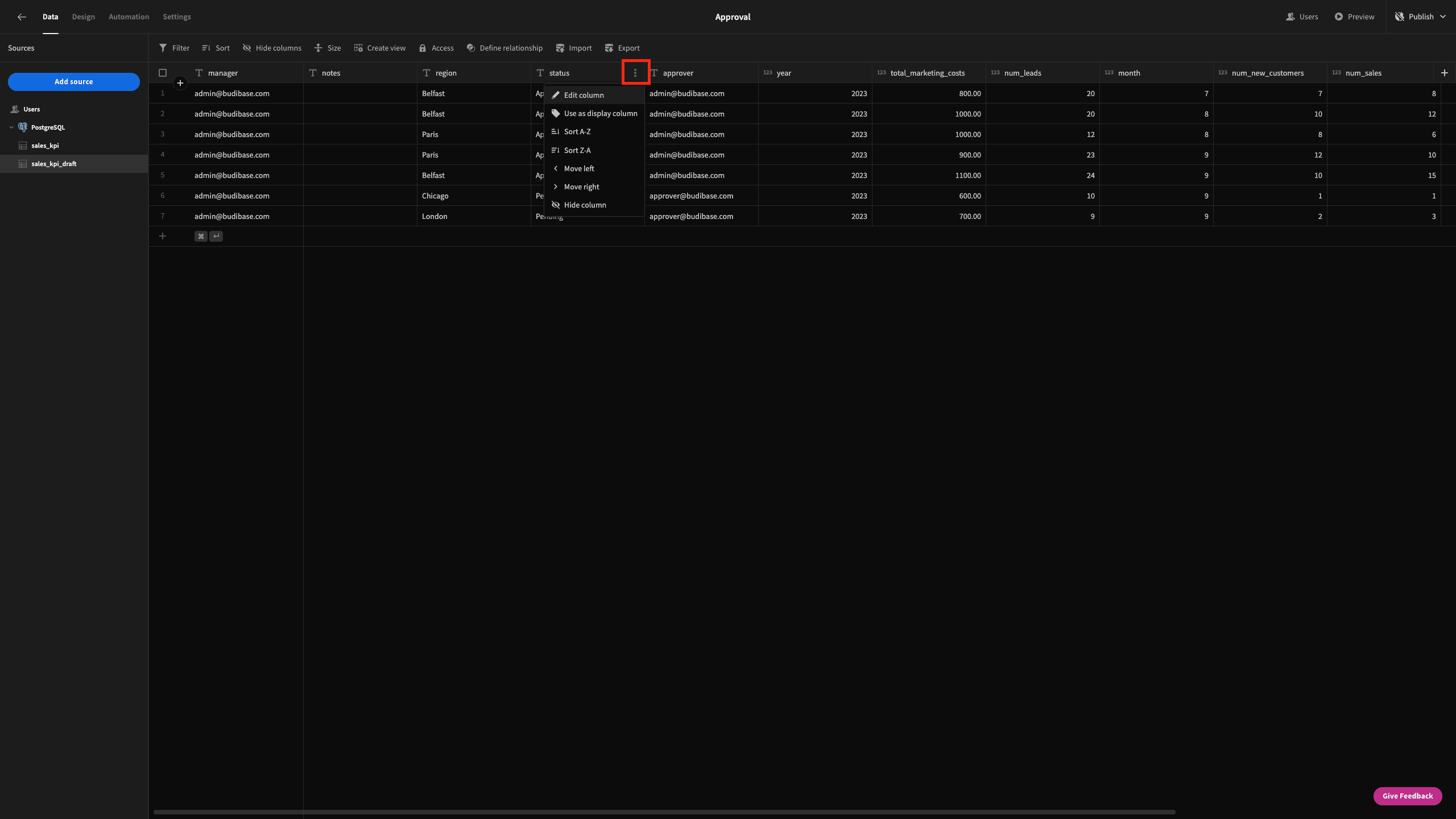Click the Preview button
Screen dimensions: 1456x819
click(x=1354, y=17)
